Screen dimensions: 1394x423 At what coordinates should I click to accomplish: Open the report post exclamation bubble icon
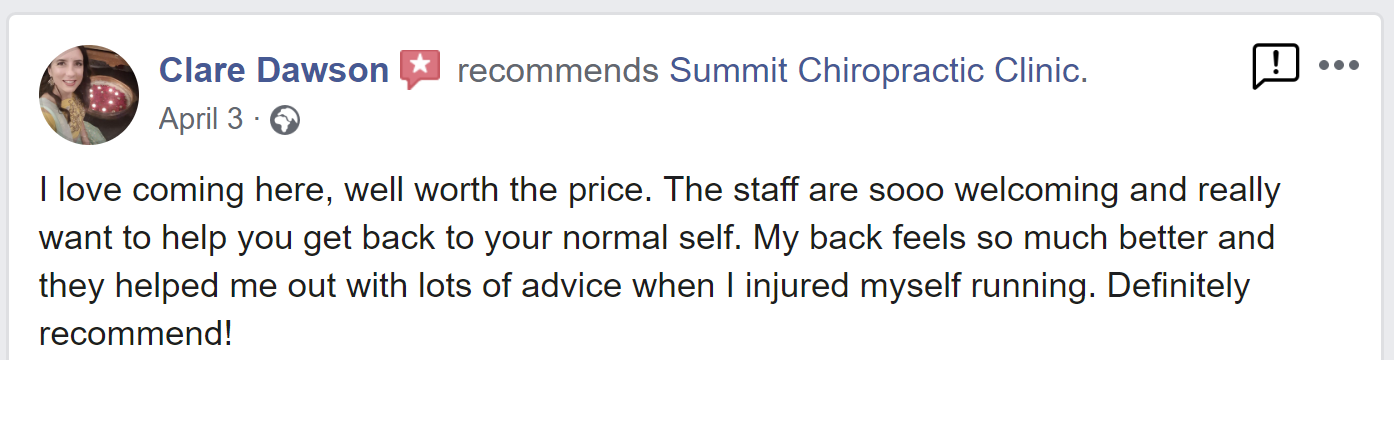[1275, 66]
